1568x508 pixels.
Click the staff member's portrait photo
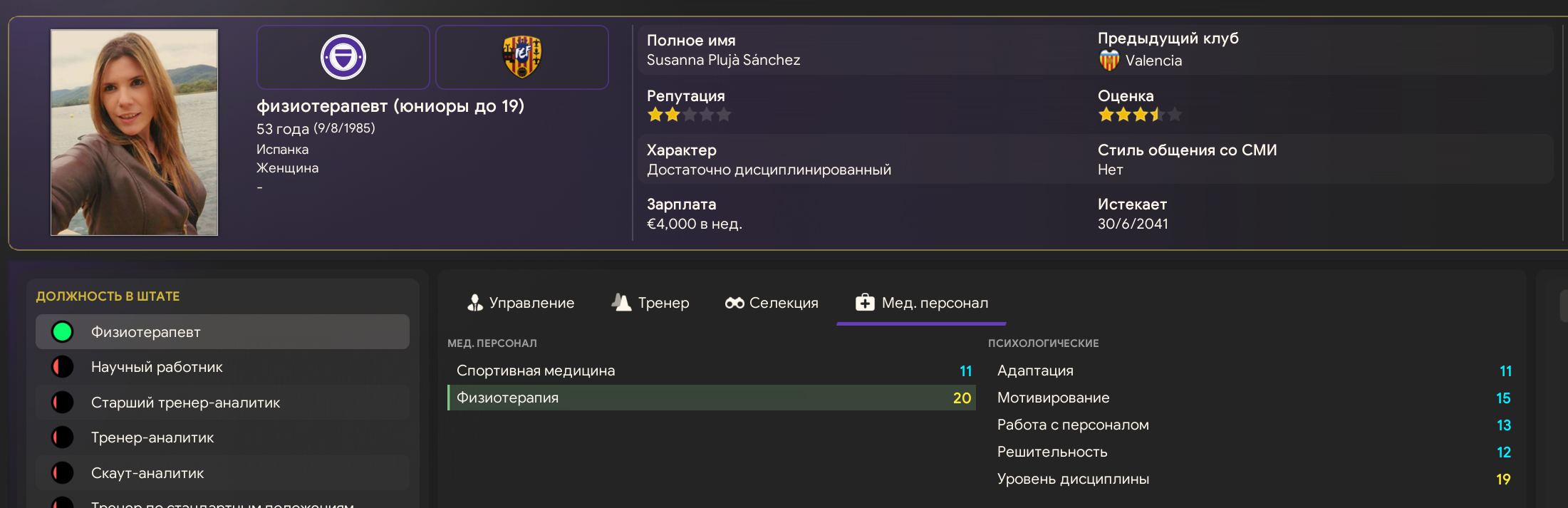click(135, 133)
